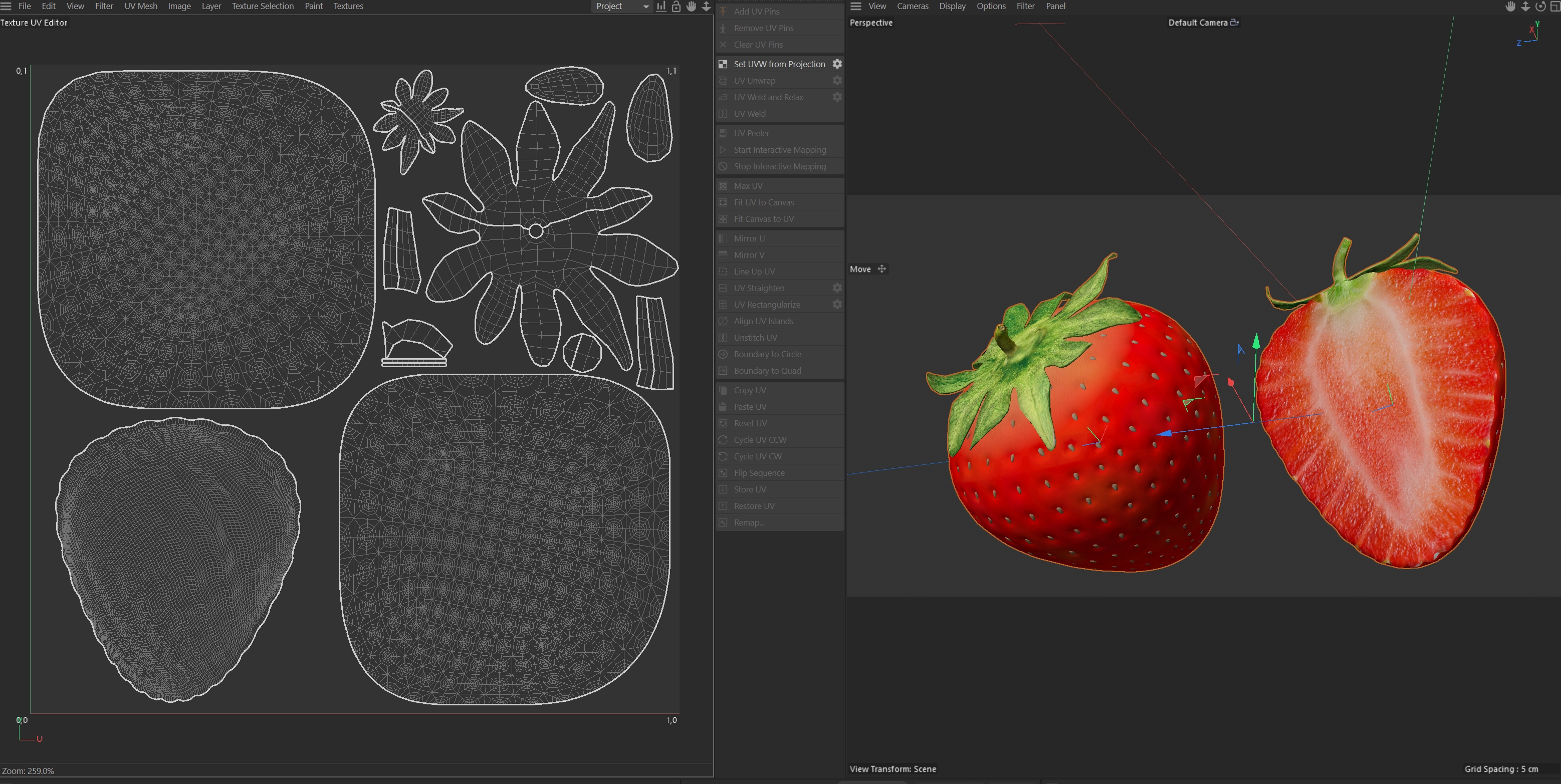The height and width of the screenshot is (784, 1561).
Task: Click the UV editor zoom arrows icon
Action: click(706, 6)
